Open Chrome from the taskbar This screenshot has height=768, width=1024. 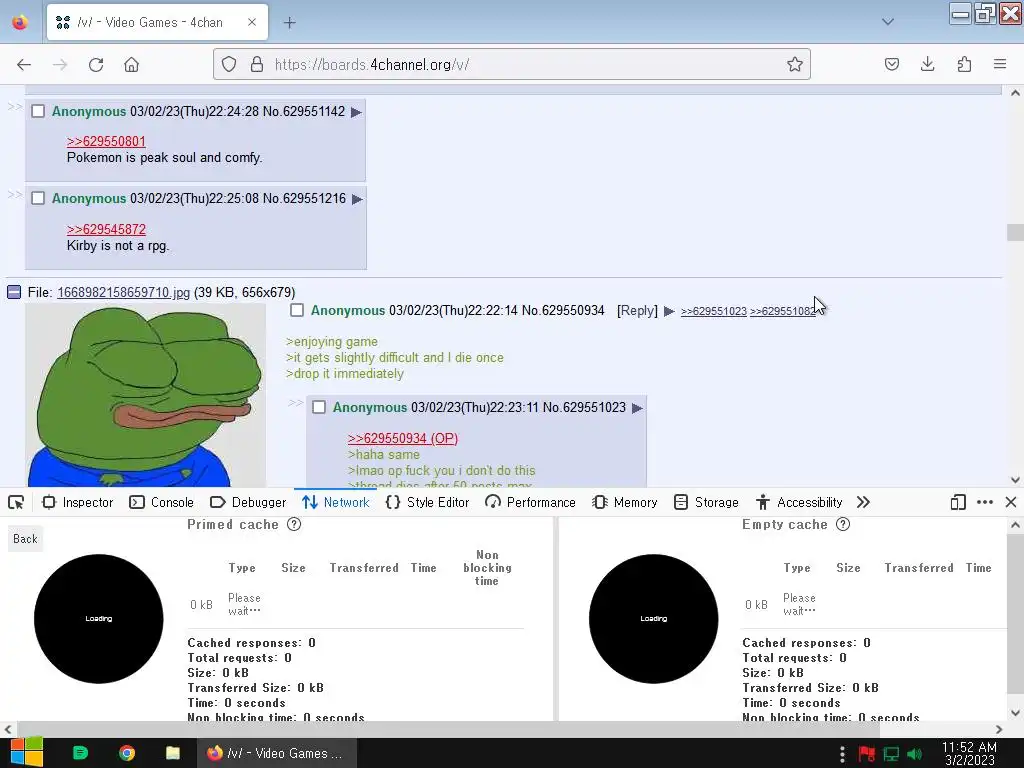pyautogui.click(x=127, y=753)
